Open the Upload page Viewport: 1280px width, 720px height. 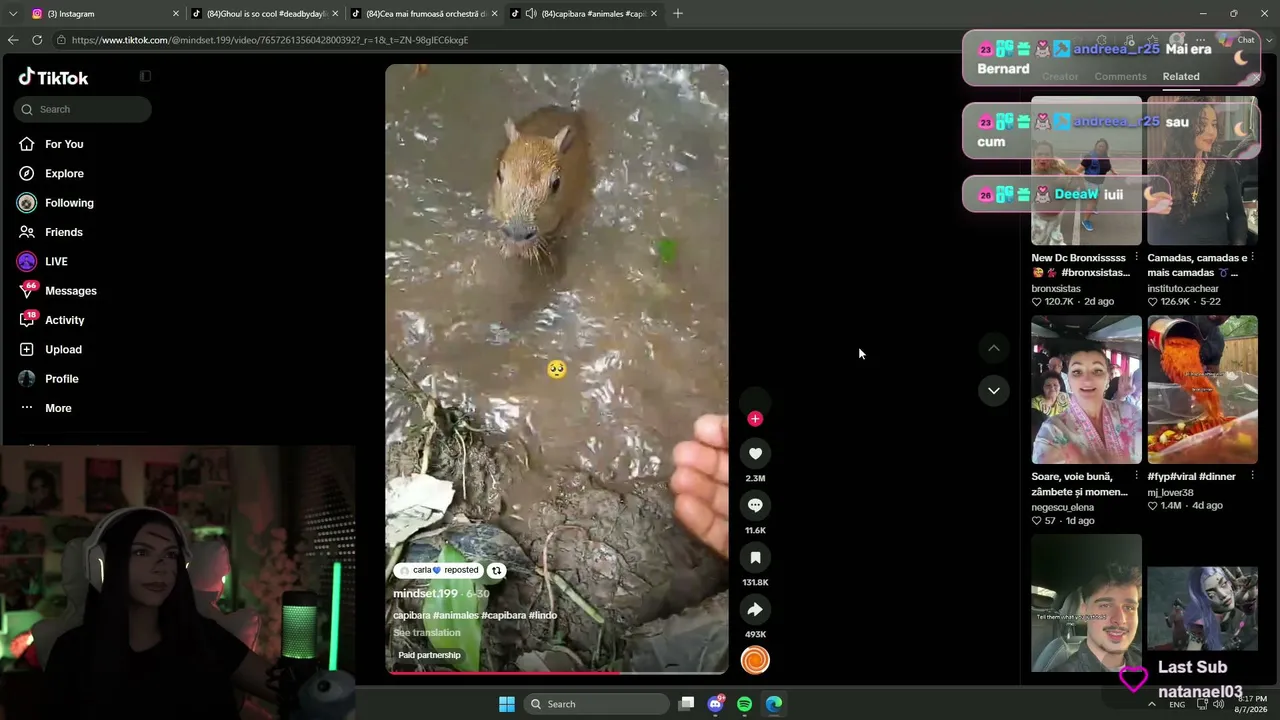[x=63, y=349]
